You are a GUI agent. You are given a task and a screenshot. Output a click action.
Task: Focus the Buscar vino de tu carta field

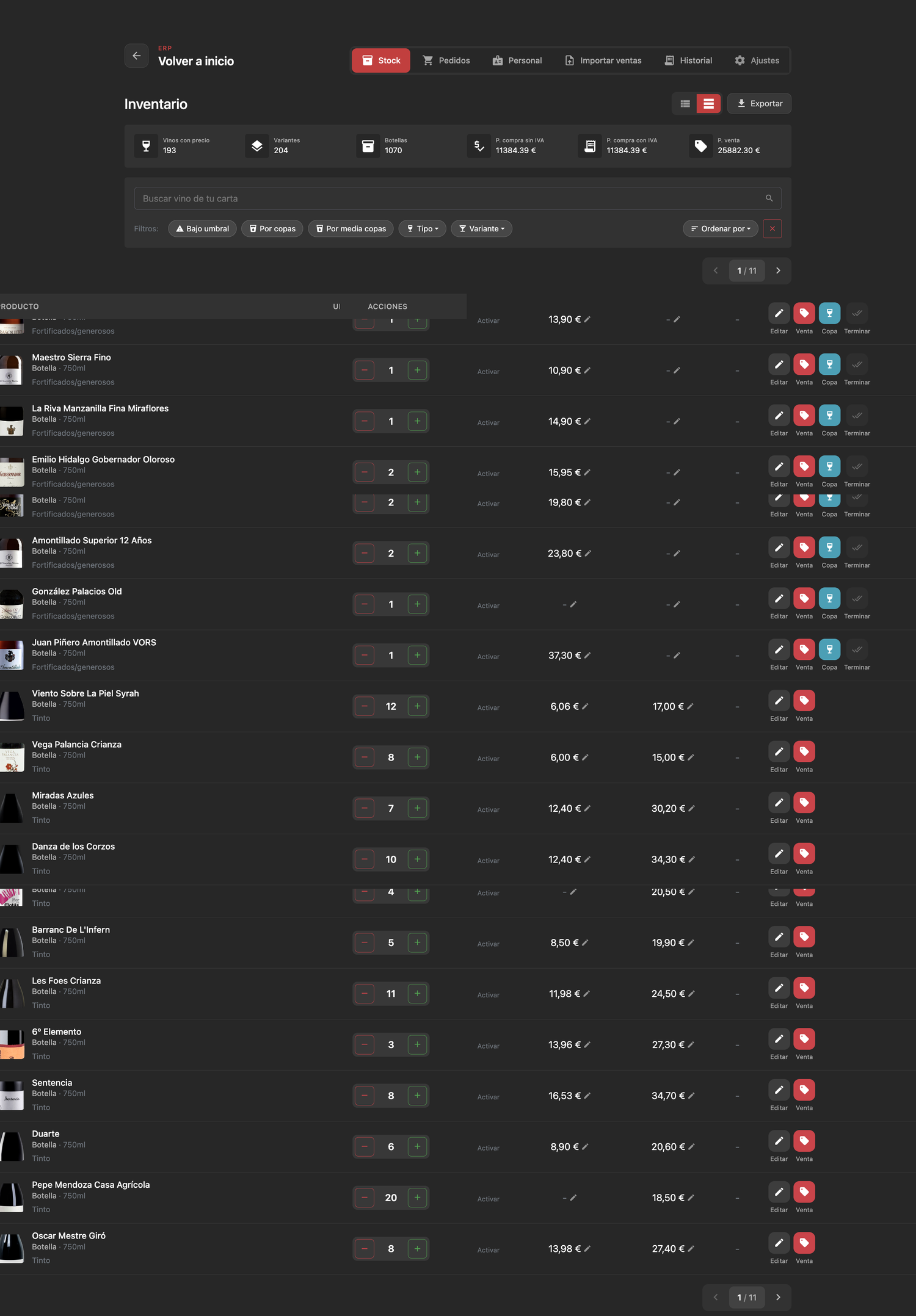click(457, 198)
